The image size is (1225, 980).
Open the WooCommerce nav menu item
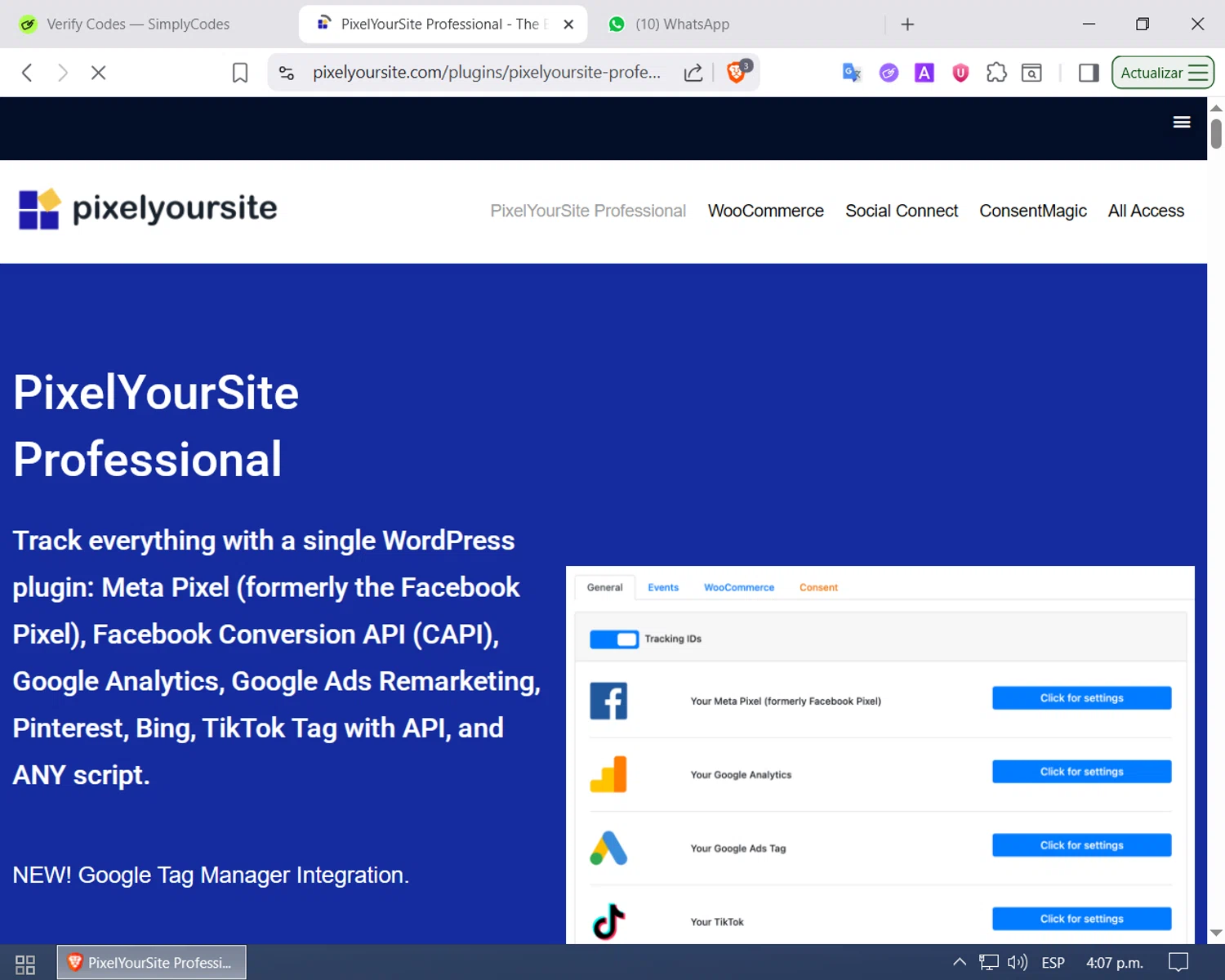tap(766, 211)
